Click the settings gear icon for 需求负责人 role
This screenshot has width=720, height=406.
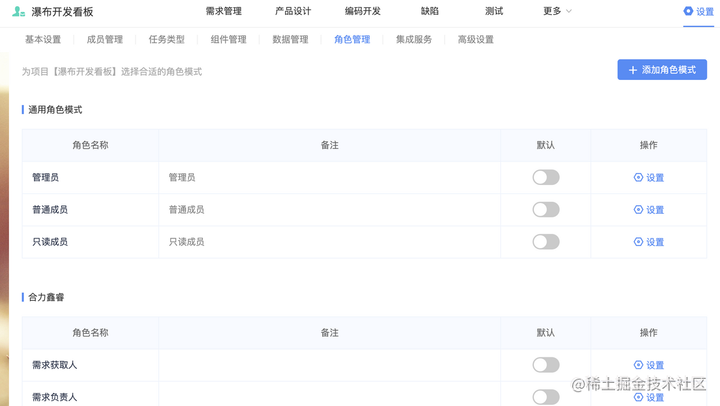click(638, 397)
